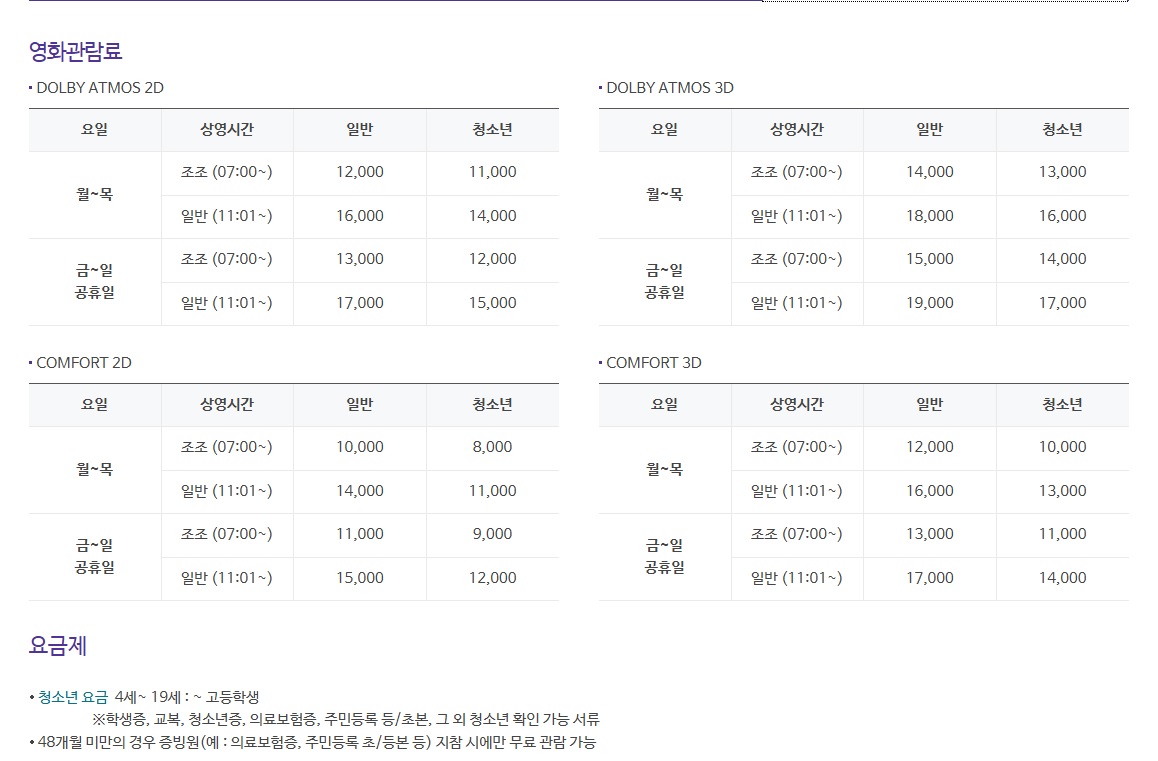Click 14,000 청소년 price, DOLBY ATMOS 2D 월~목 일반

point(493,216)
